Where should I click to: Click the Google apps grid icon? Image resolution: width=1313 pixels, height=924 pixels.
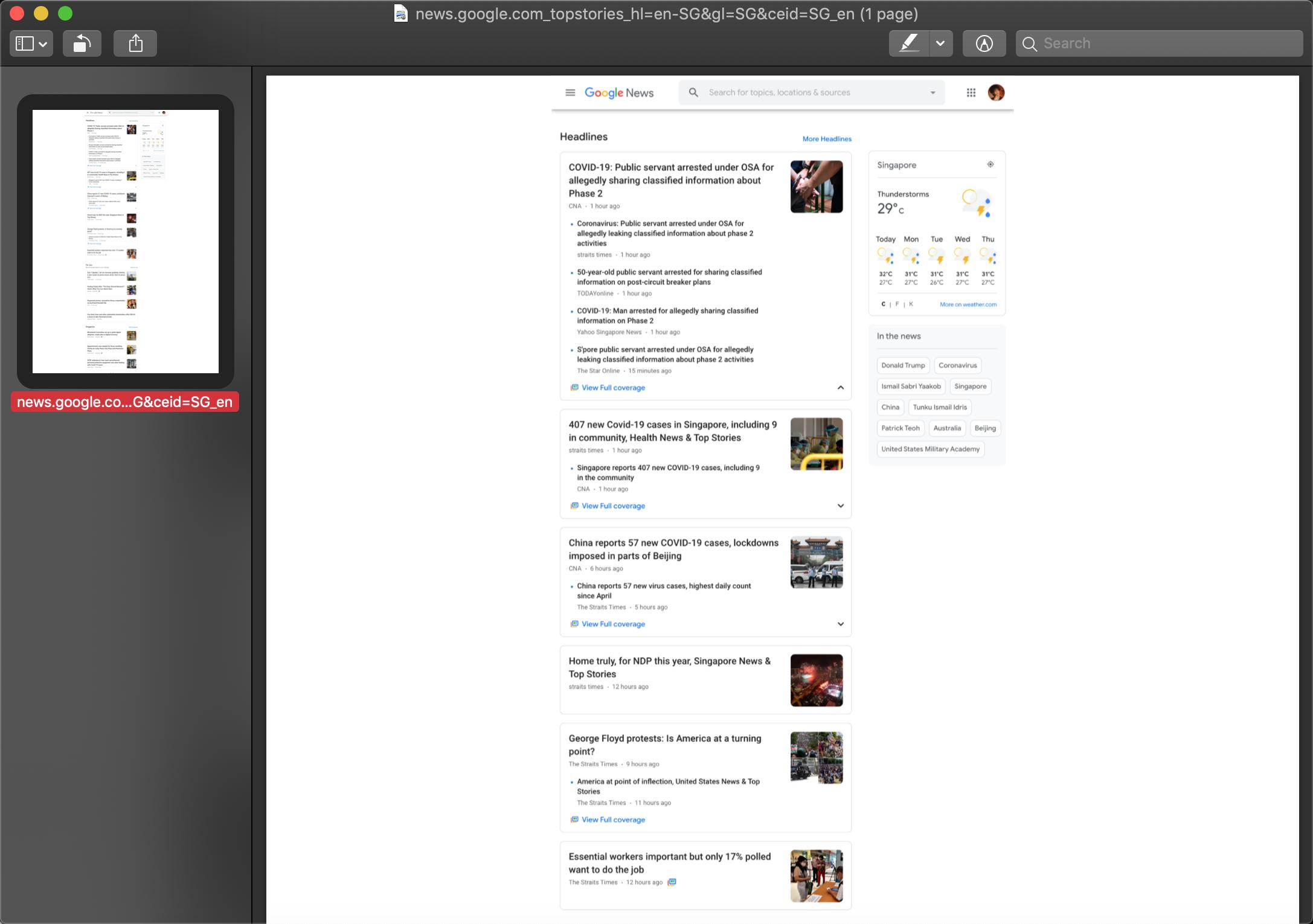click(x=971, y=92)
